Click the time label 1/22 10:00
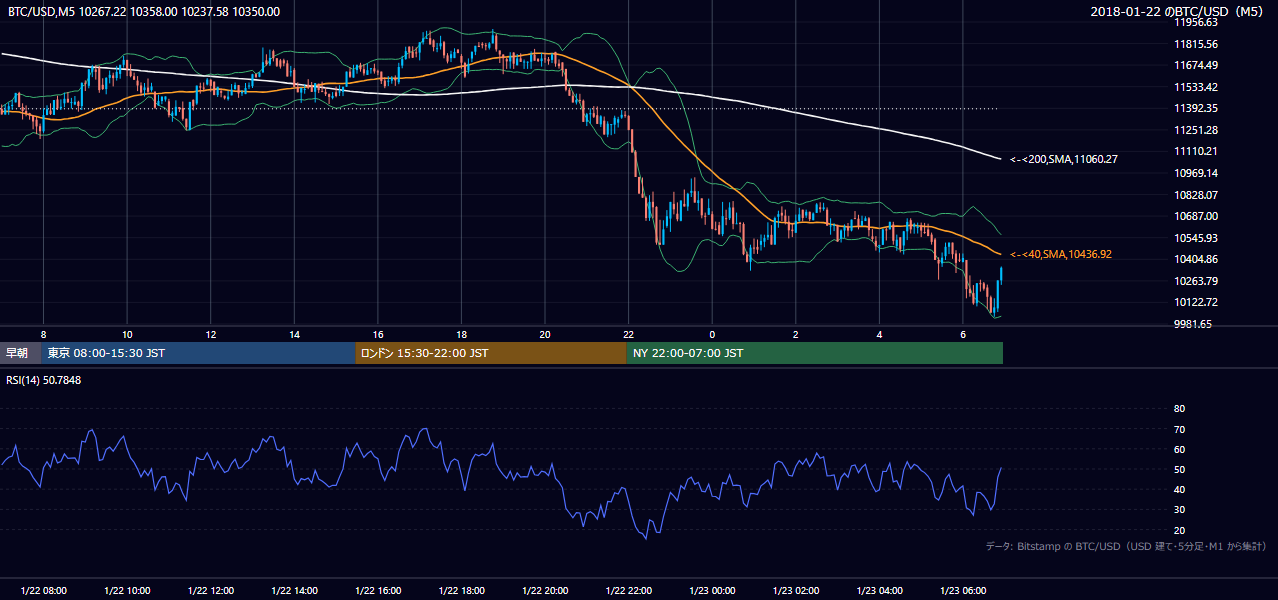The image size is (1278, 600). pyautogui.click(x=127, y=591)
